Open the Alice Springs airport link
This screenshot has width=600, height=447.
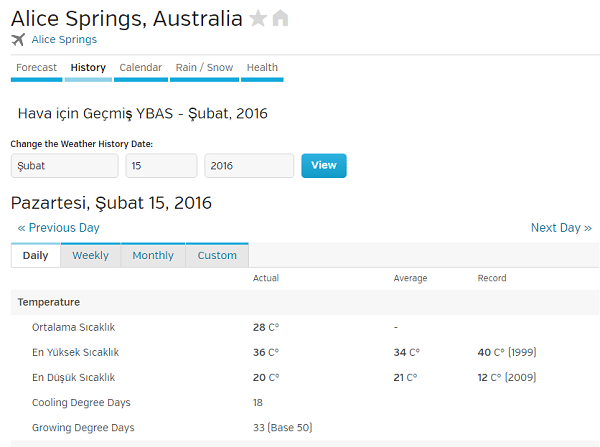pyautogui.click(x=64, y=39)
